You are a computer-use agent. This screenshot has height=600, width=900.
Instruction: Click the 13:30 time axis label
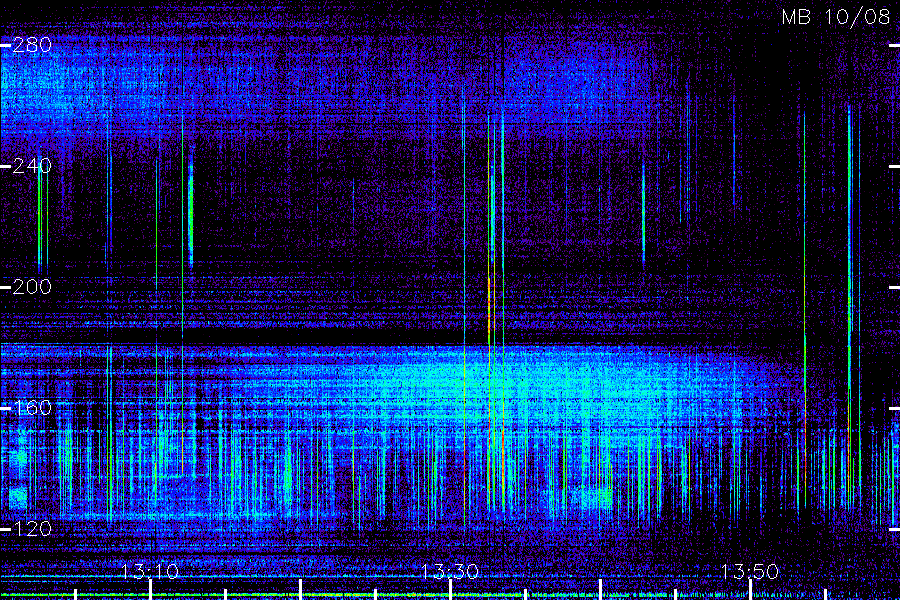[x=450, y=571]
